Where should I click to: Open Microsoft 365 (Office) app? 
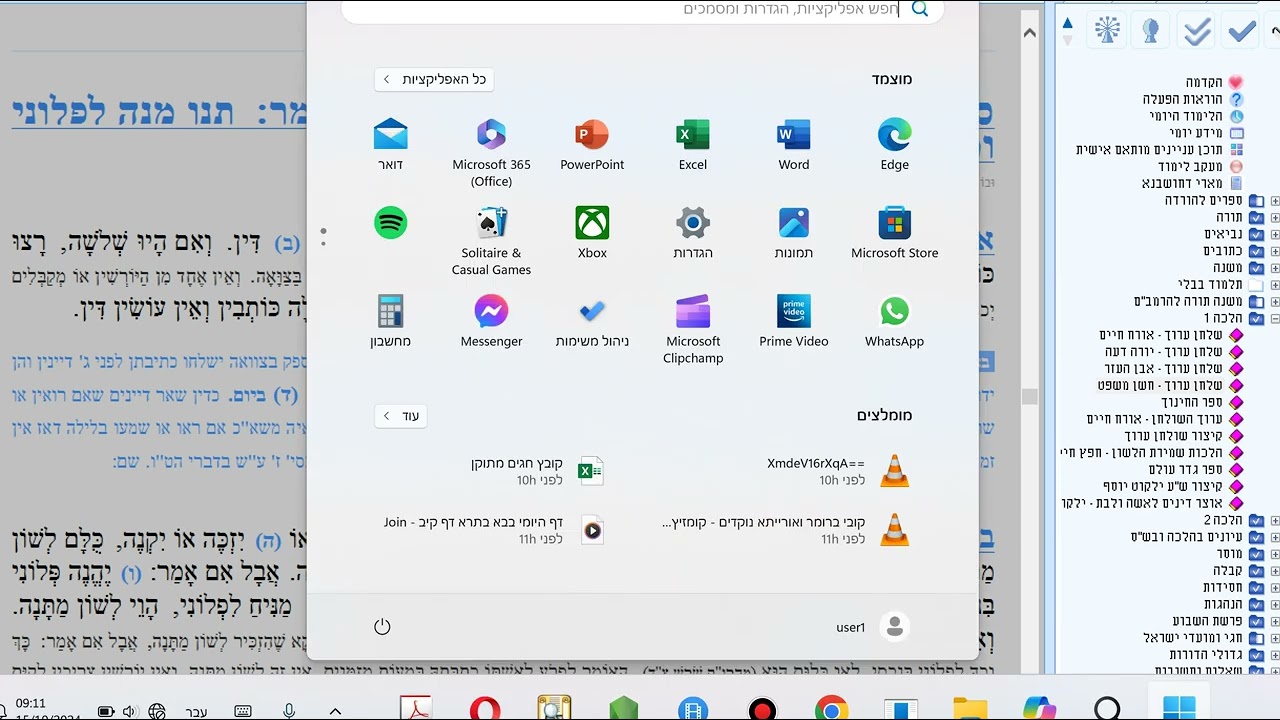pyautogui.click(x=491, y=153)
